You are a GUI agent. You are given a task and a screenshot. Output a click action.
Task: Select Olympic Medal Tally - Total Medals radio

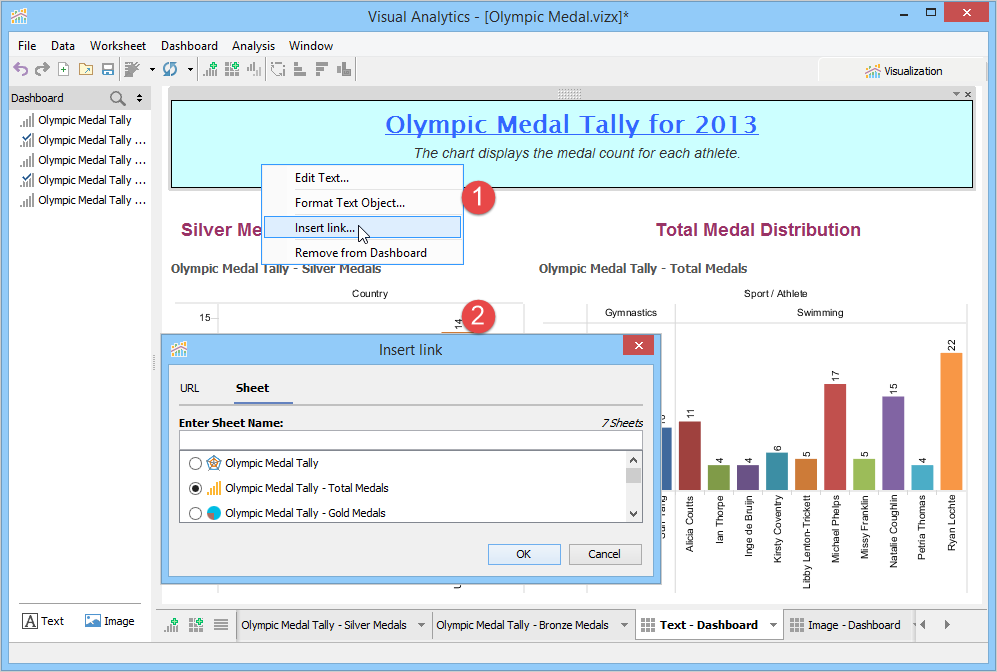pos(195,488)
